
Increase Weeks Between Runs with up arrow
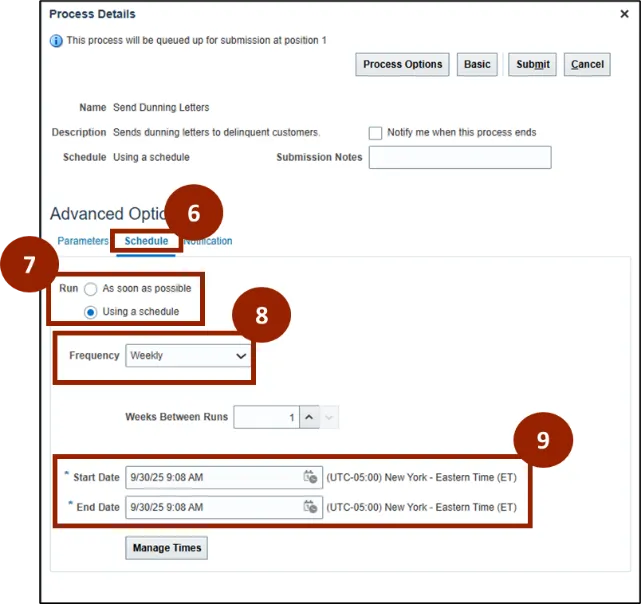coord(309,417)
